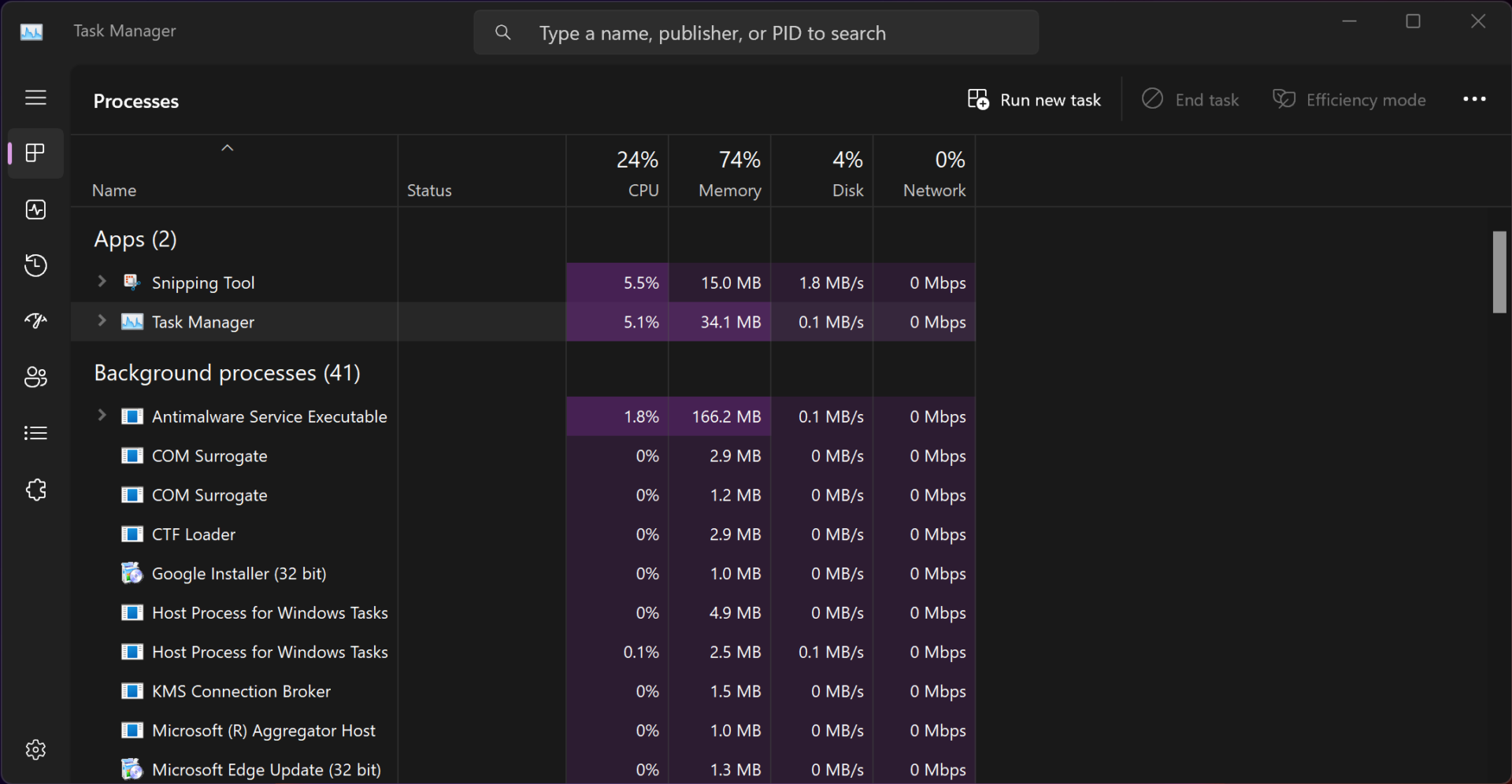Expand the Snipping Tool process group
1512x784 pixels.
point(102,282)
